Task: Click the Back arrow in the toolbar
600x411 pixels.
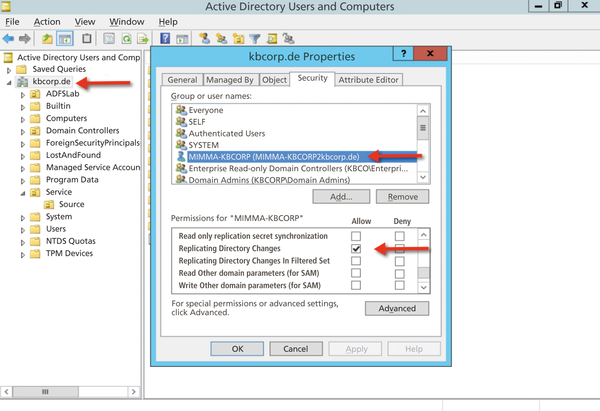Action: (8, 38)
